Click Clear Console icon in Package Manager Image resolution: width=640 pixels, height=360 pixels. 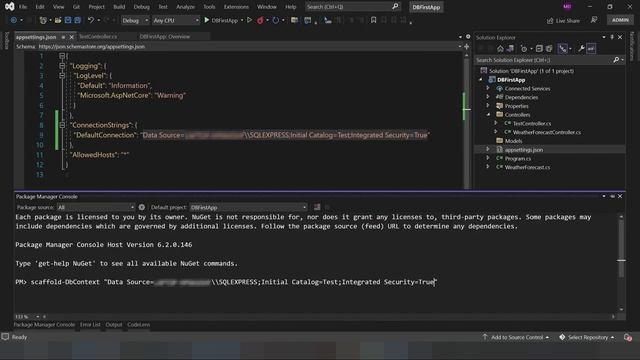[317, 207]
